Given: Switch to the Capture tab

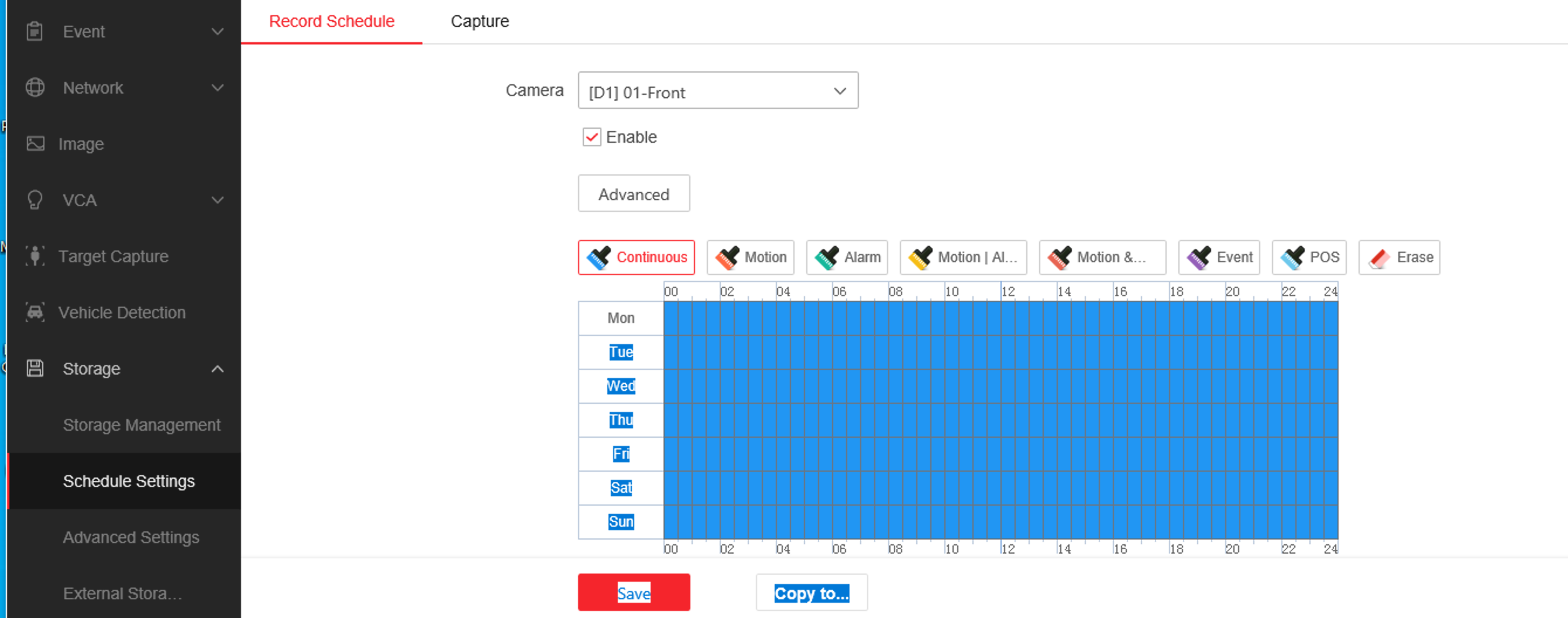Looking at the screenshot, I should pos(479,21).
